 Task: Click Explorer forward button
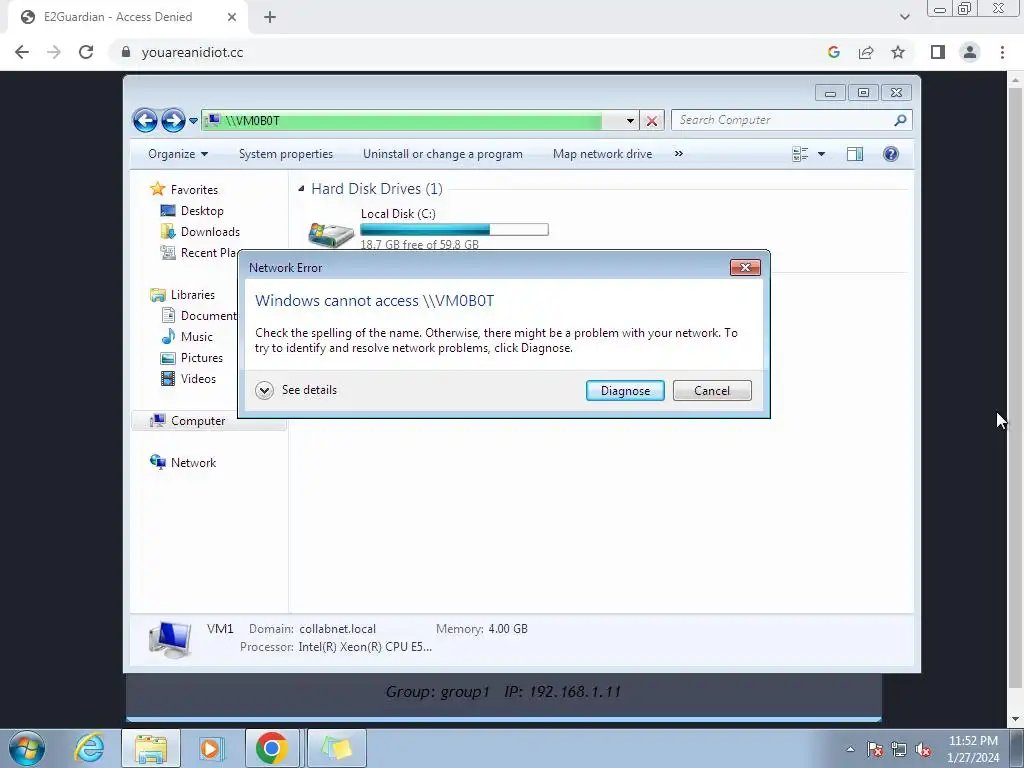coord(172,120)
